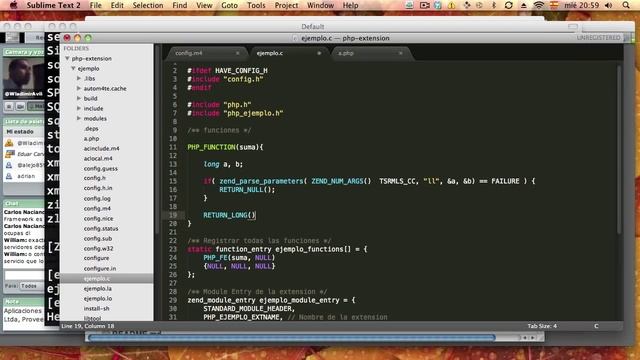Open the Spanish flag input source menu
The width and height of the screenshot is (640, 360).
(x=553, y=5)
